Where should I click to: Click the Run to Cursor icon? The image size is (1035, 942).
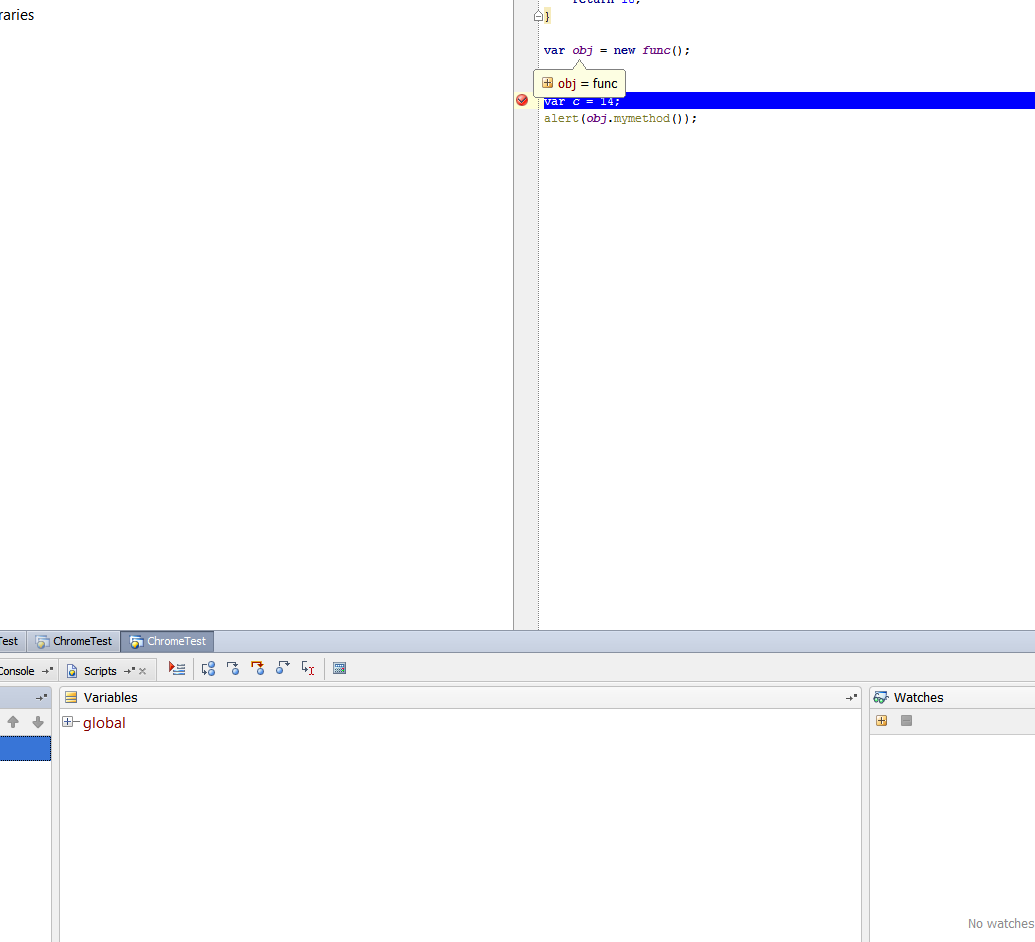[x=308, y=669]
